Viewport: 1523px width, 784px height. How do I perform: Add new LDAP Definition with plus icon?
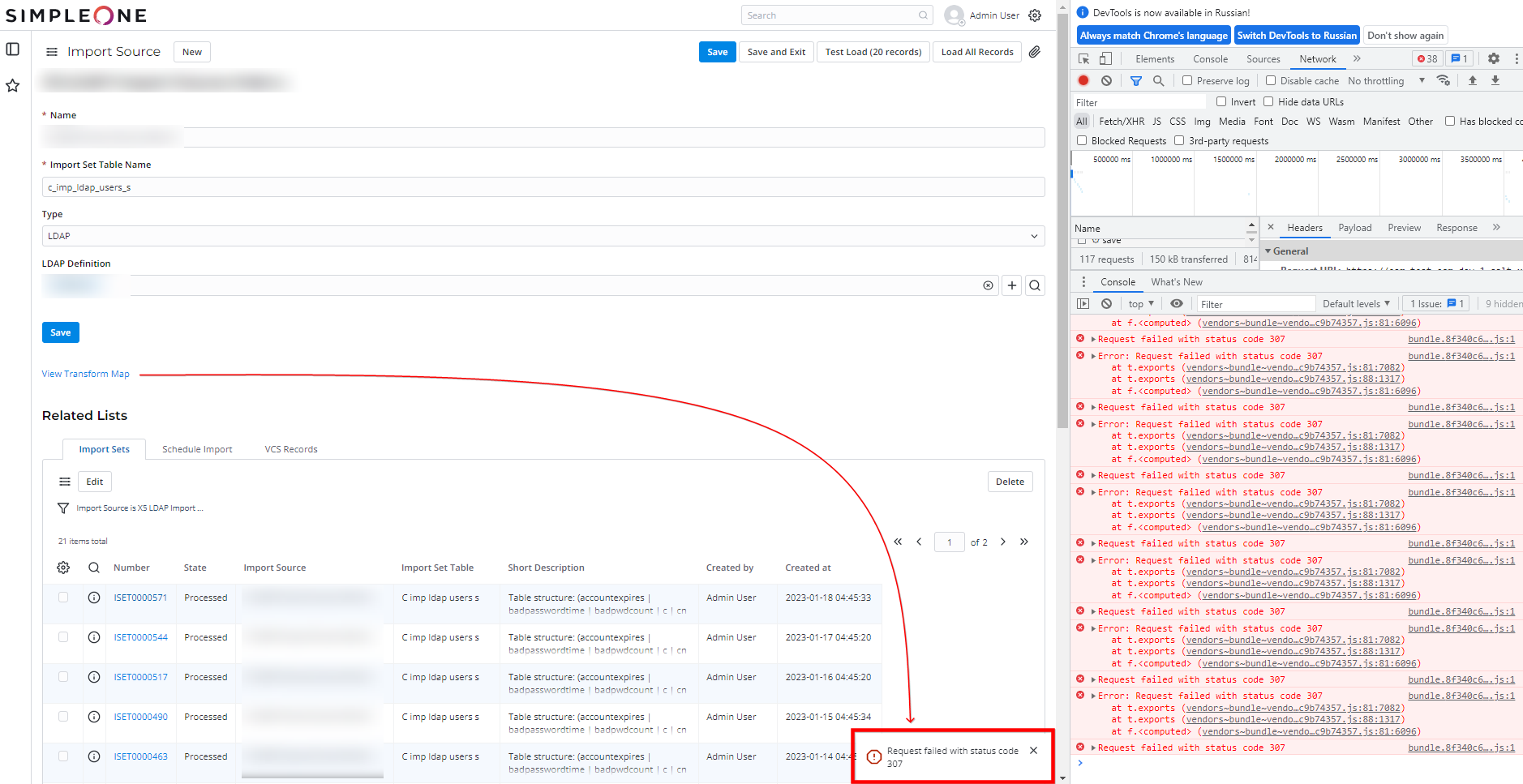click(x=1012, y=285)
